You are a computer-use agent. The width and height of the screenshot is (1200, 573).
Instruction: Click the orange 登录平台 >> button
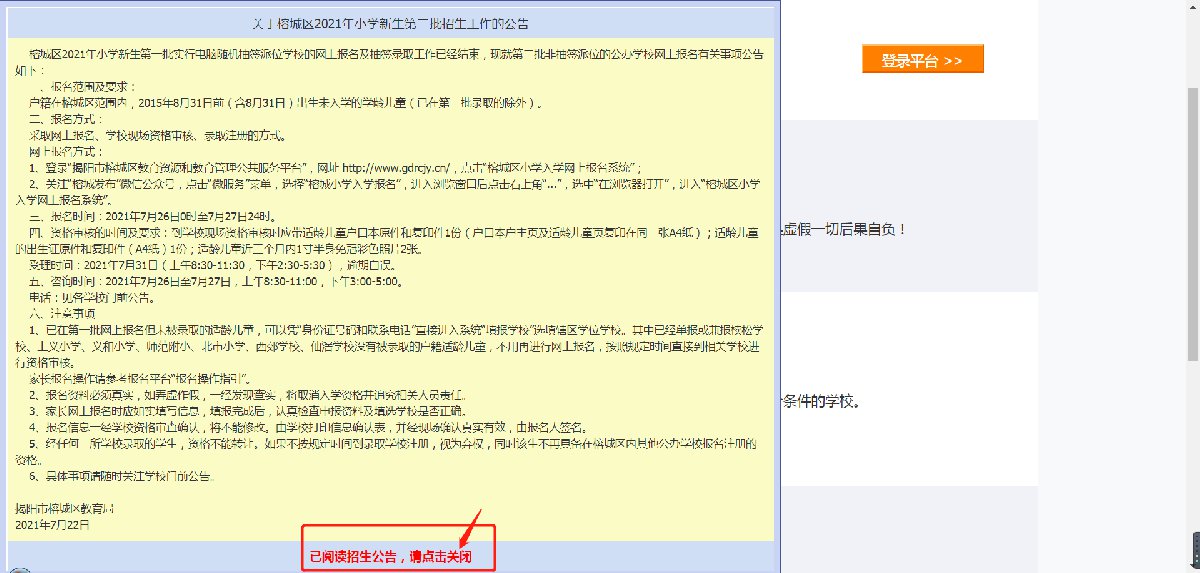[x=922, y=61]
